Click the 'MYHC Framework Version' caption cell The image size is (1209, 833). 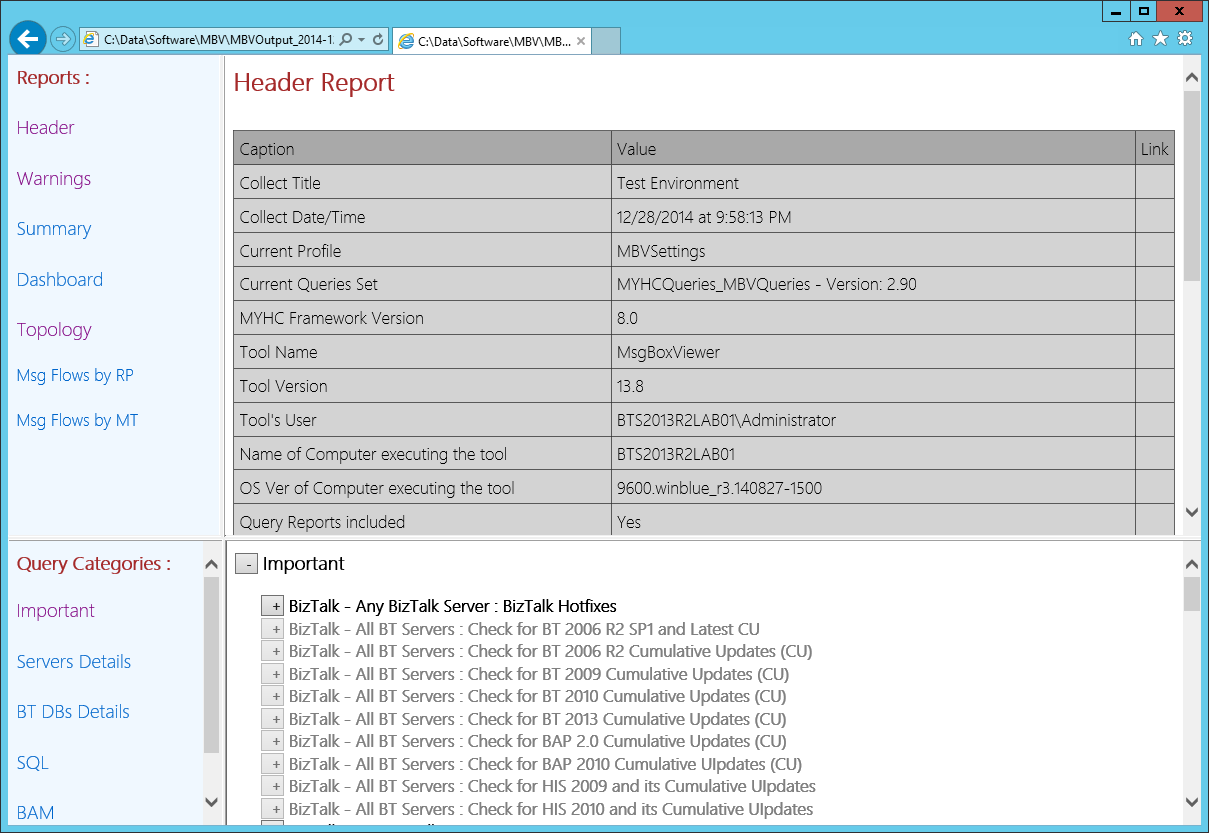[422, 318]
